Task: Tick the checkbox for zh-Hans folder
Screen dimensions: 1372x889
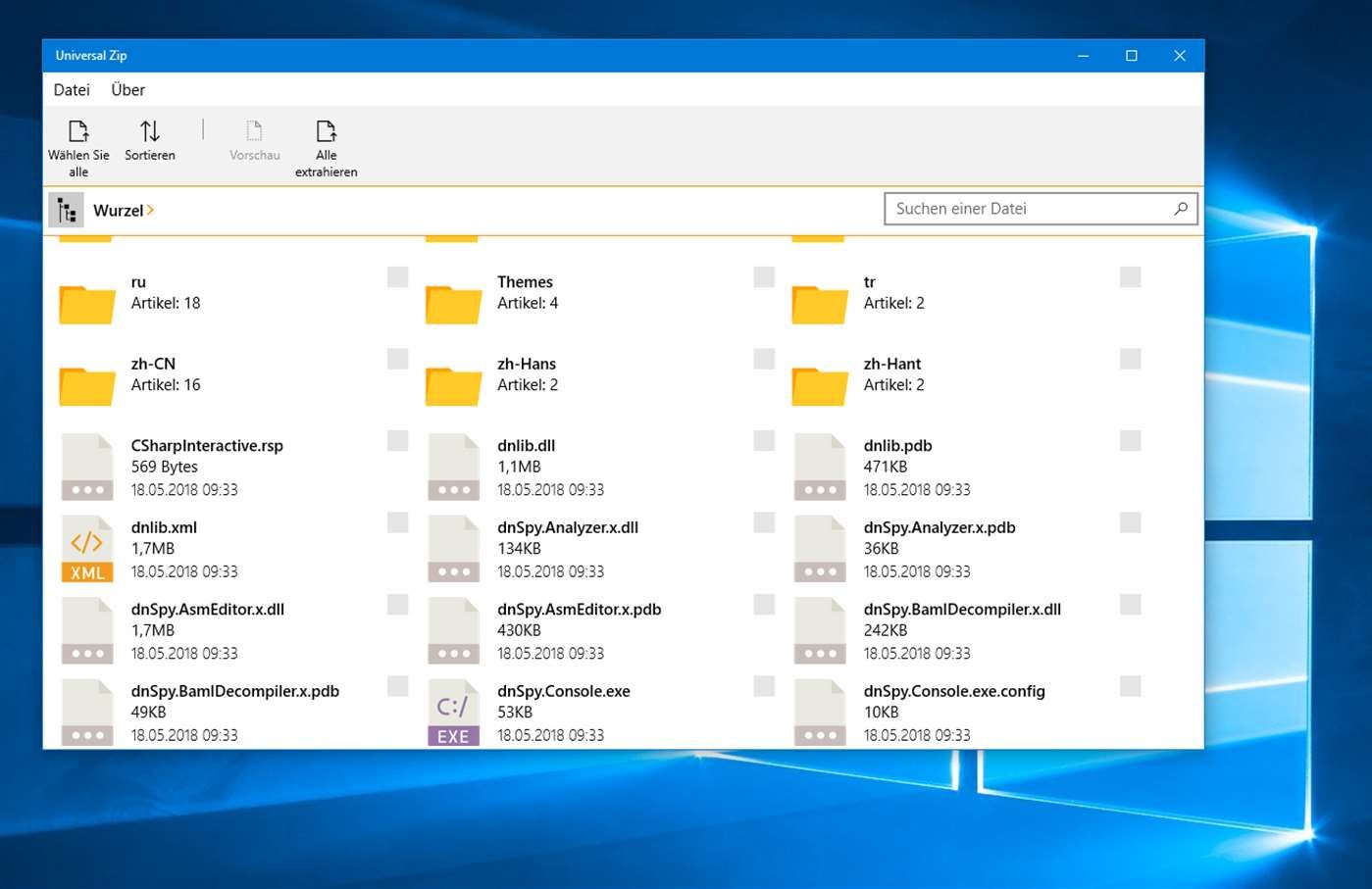Action: coord(764,359)
